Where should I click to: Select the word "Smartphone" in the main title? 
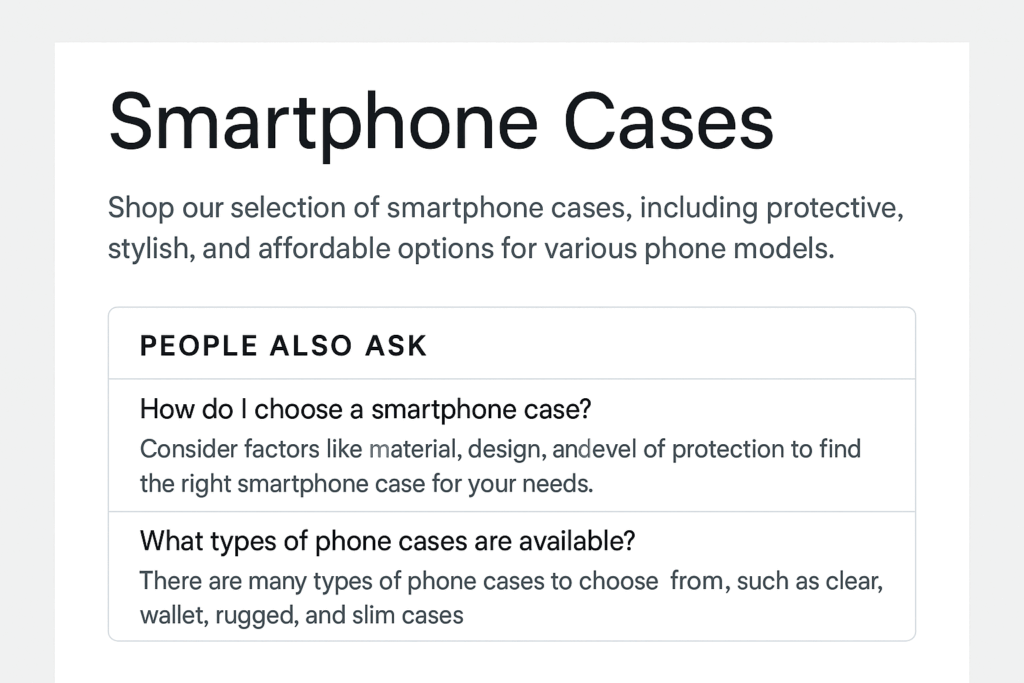323,123
